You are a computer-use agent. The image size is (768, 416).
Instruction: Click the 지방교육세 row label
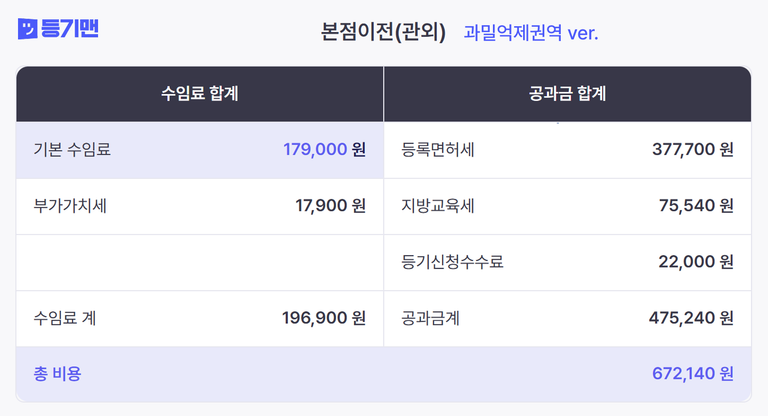[438, 206]
